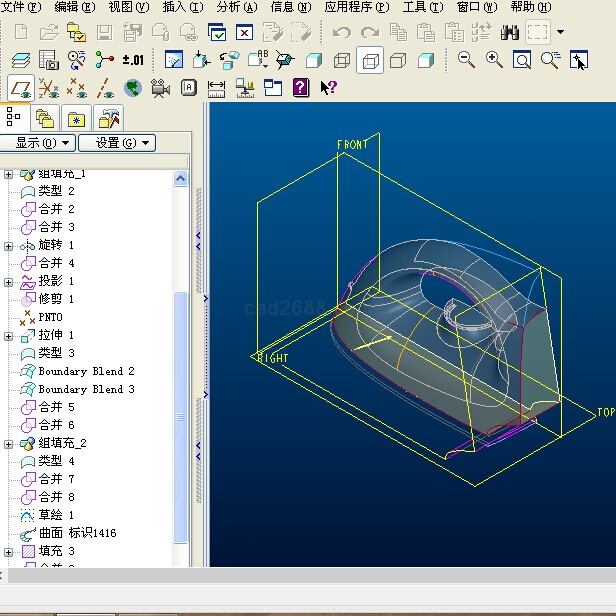
Task: Click the purple help book icon
Action: click(300, 88)
